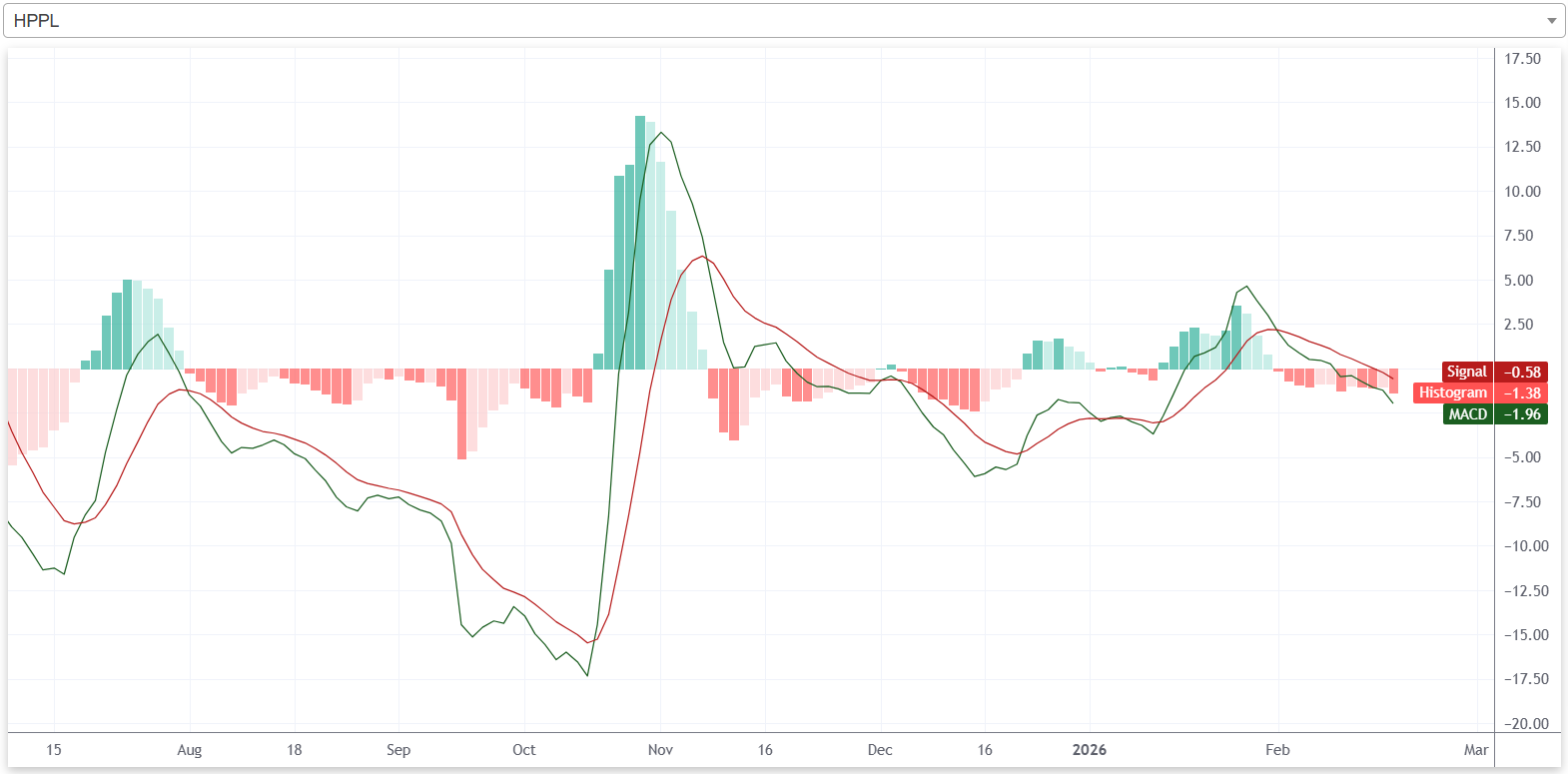Screen dimensions: 1568x774
Task: Click the Mar label on time axis
Action: [x=1476, y=750]
